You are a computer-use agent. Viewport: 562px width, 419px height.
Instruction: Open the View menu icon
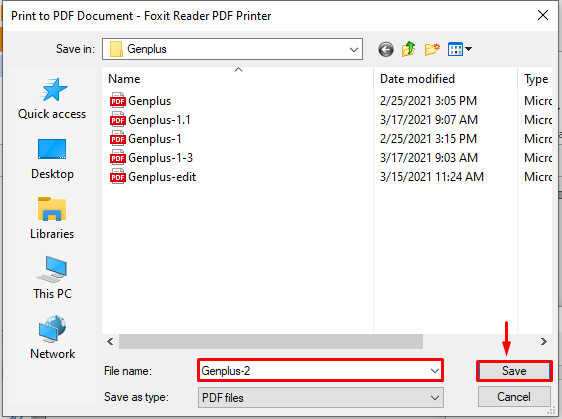[x=455, y=49]
